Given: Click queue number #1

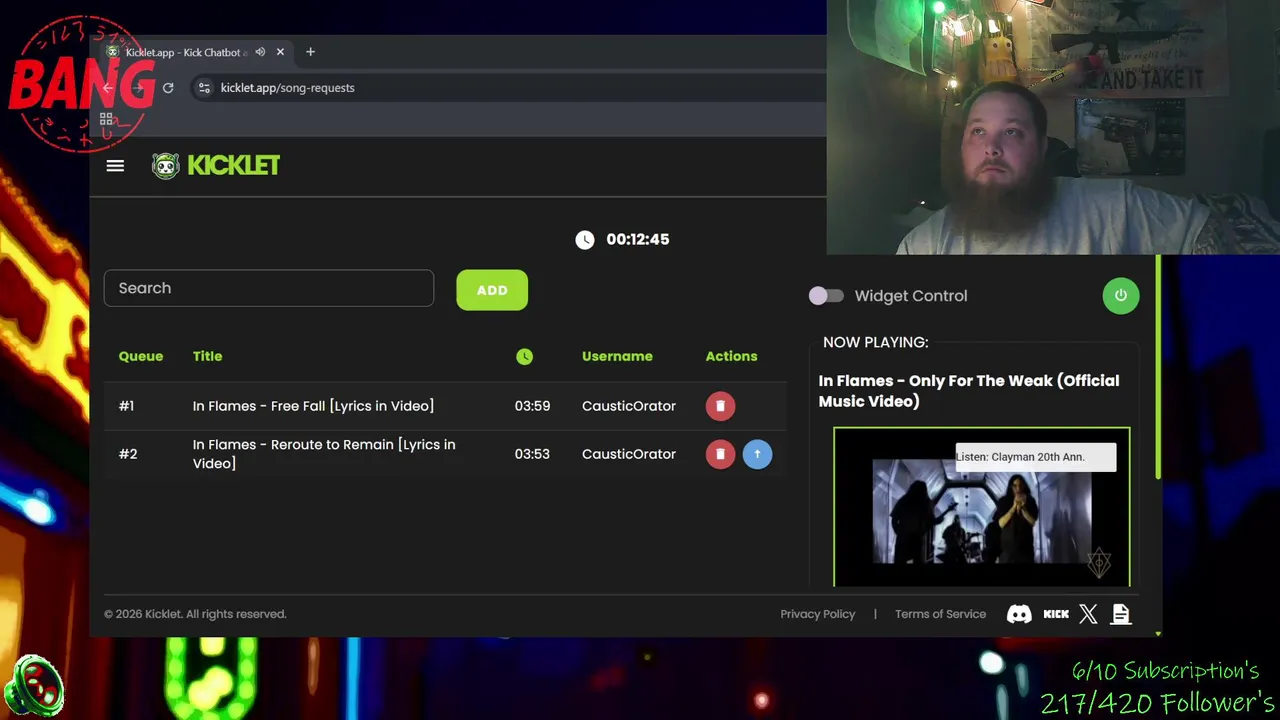Looking at the screenshot, I should tap(126, 406).
